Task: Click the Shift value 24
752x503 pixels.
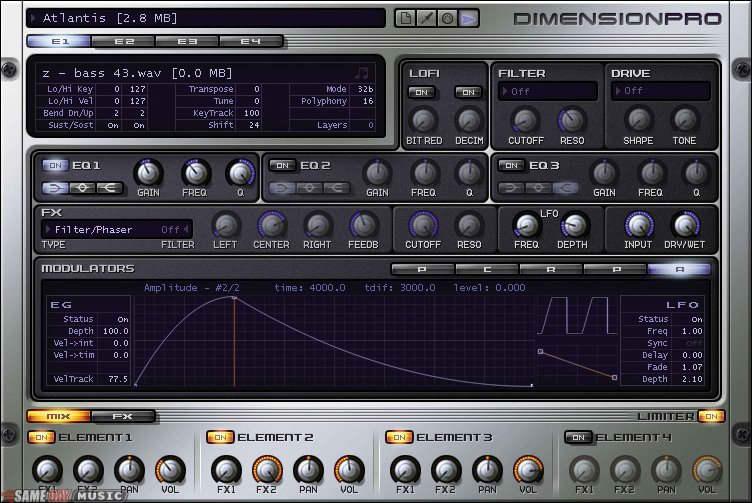Action: 254,125
